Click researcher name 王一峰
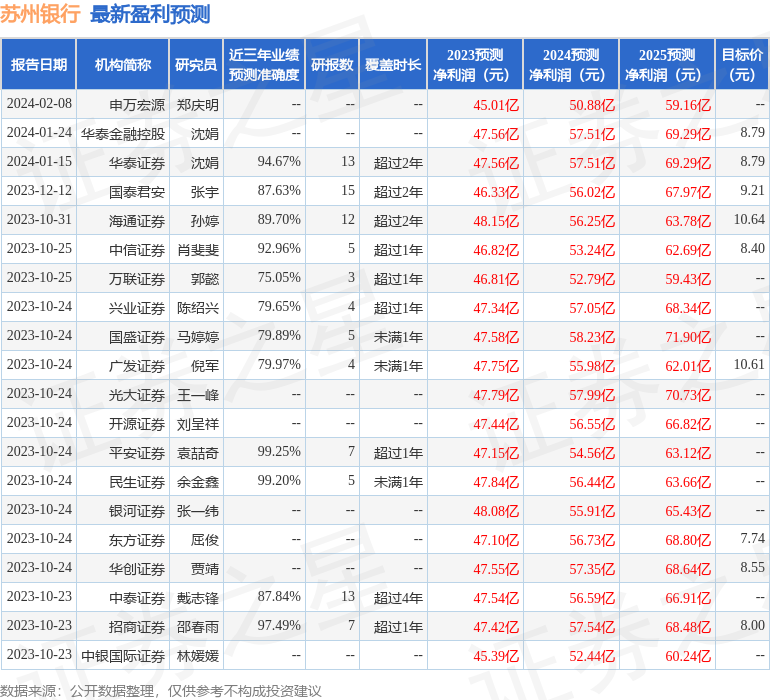The height and width of the screenshot is (700, 770). click(197, 394)
